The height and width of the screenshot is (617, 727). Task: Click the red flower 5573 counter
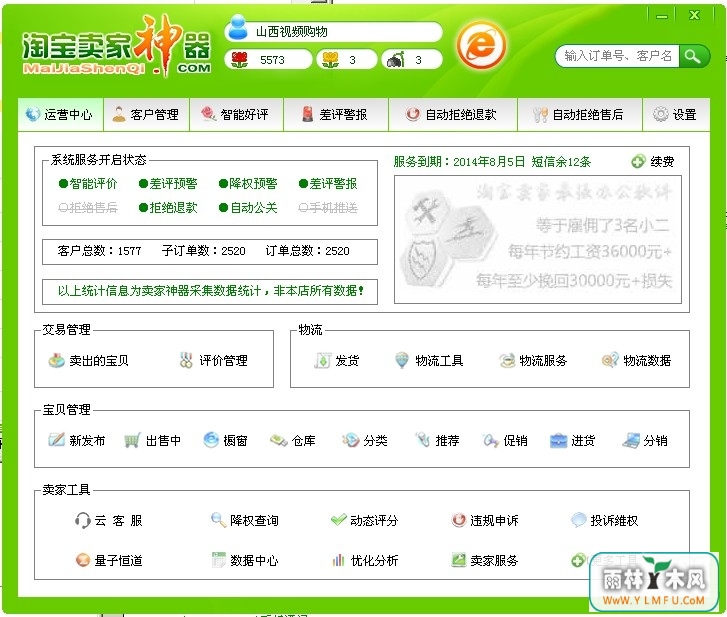268,60
